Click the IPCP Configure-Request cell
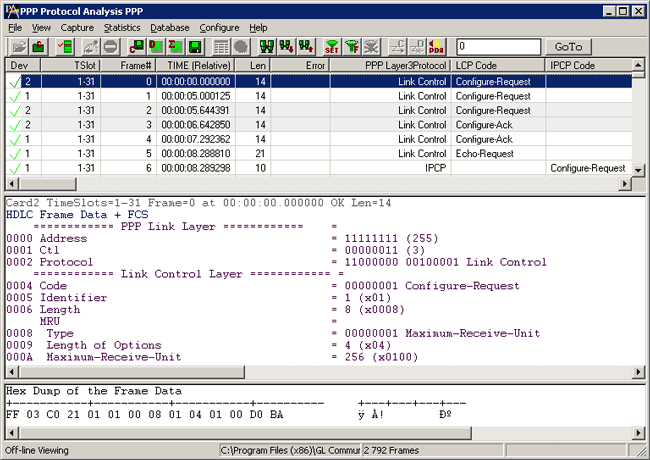 pos(588,168)
